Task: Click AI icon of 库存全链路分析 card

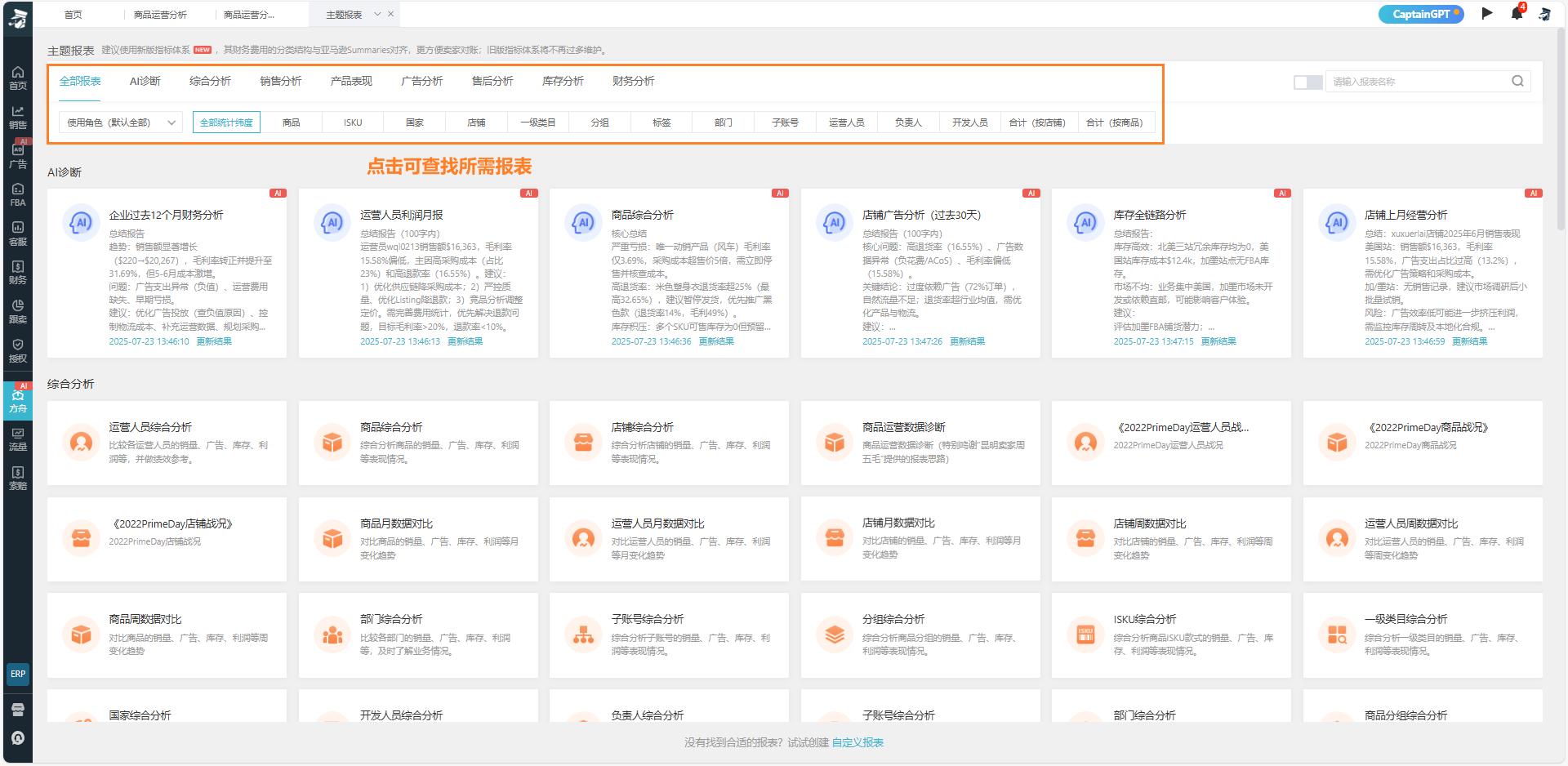Action: point(1085,222)
